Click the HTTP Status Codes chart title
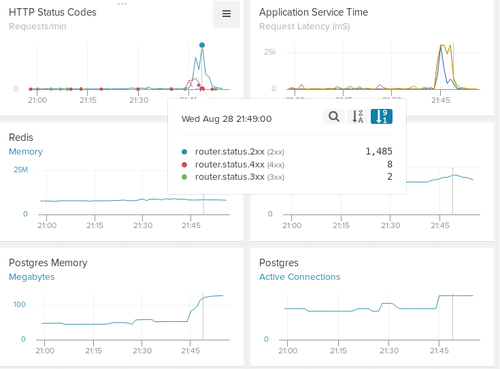Viewport: 500px width, 369px height. click(52, 12)
